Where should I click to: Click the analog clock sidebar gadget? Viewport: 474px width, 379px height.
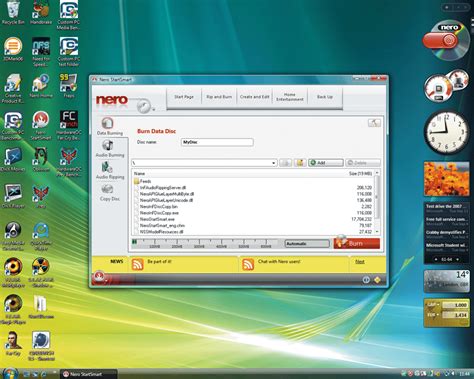click(x=446, y=132)
